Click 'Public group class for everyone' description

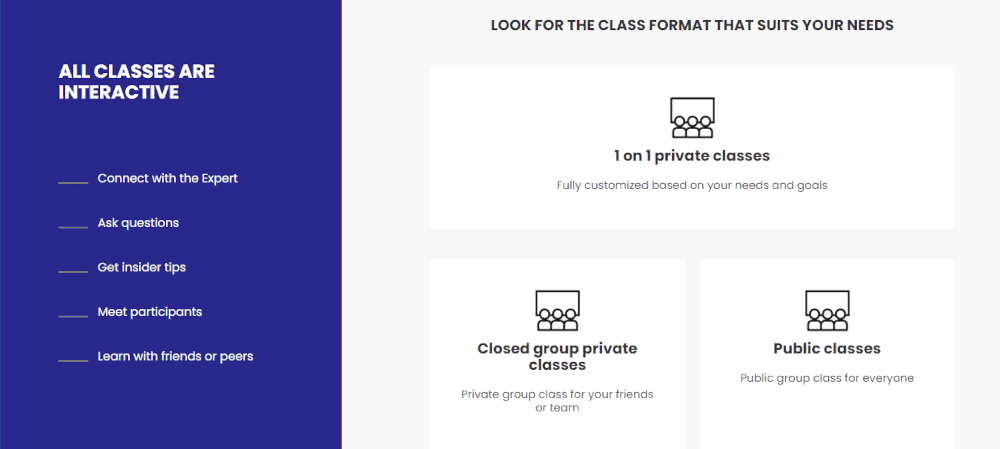[x=827, y=378]
